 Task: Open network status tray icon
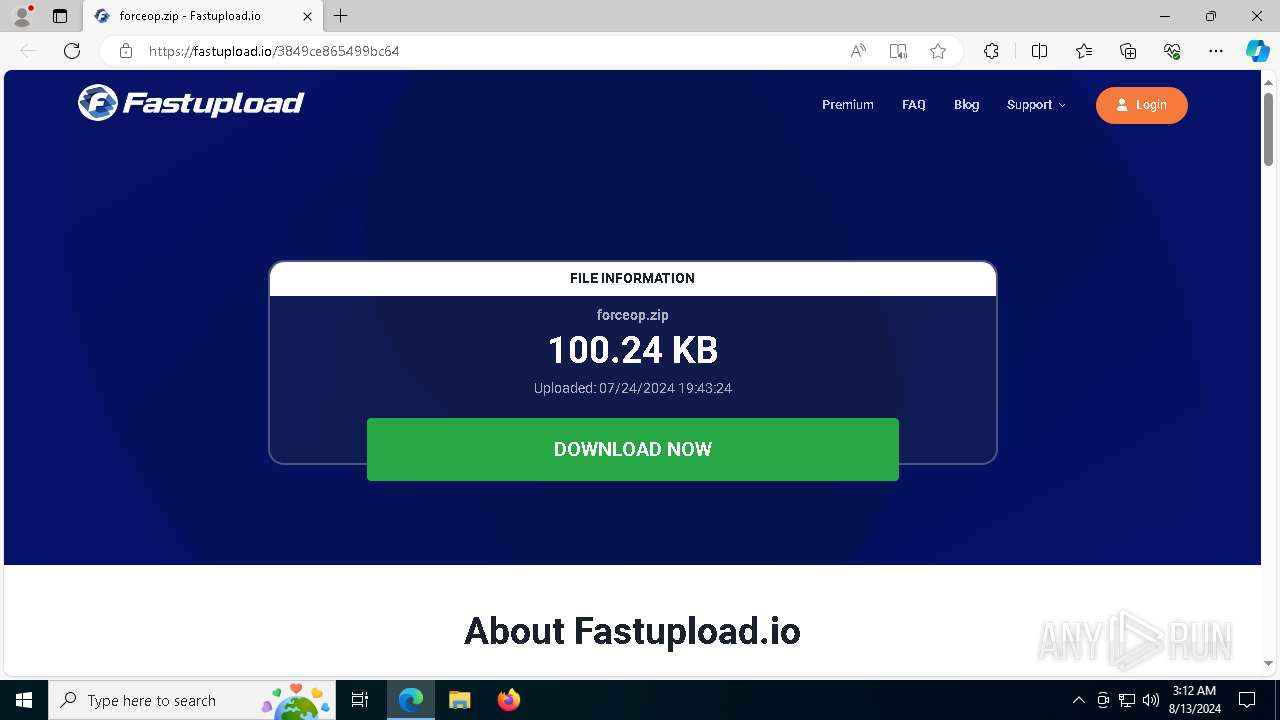pos(1127,700)
